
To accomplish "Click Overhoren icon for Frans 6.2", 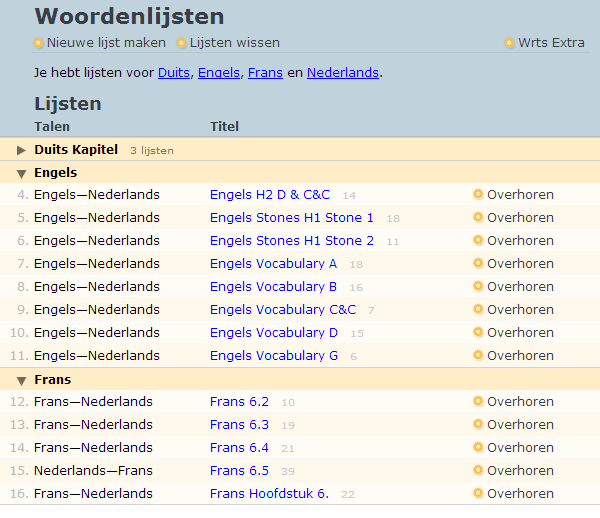I will tap(478, 401).
